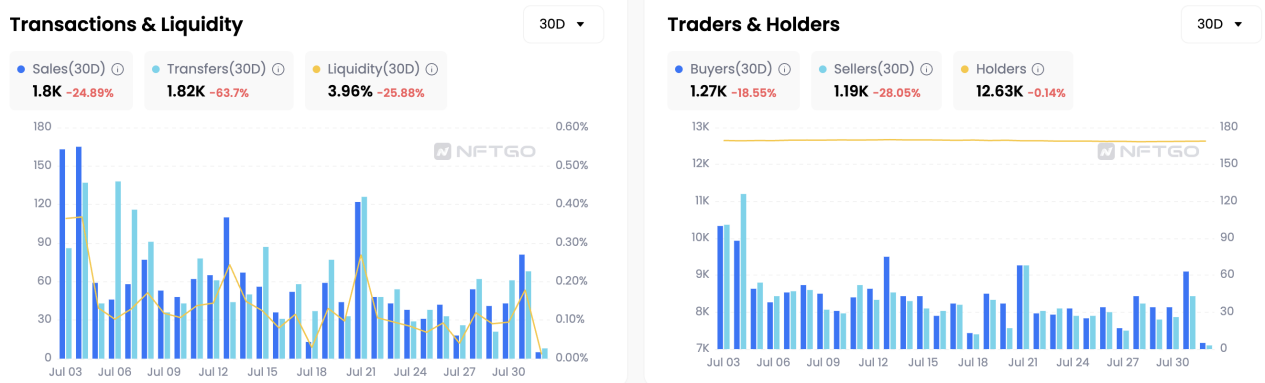This screenshot has height=383, width=1265.
Task: Click the tallest Jul 03 sales bar
Action: [x=79, y=252]
